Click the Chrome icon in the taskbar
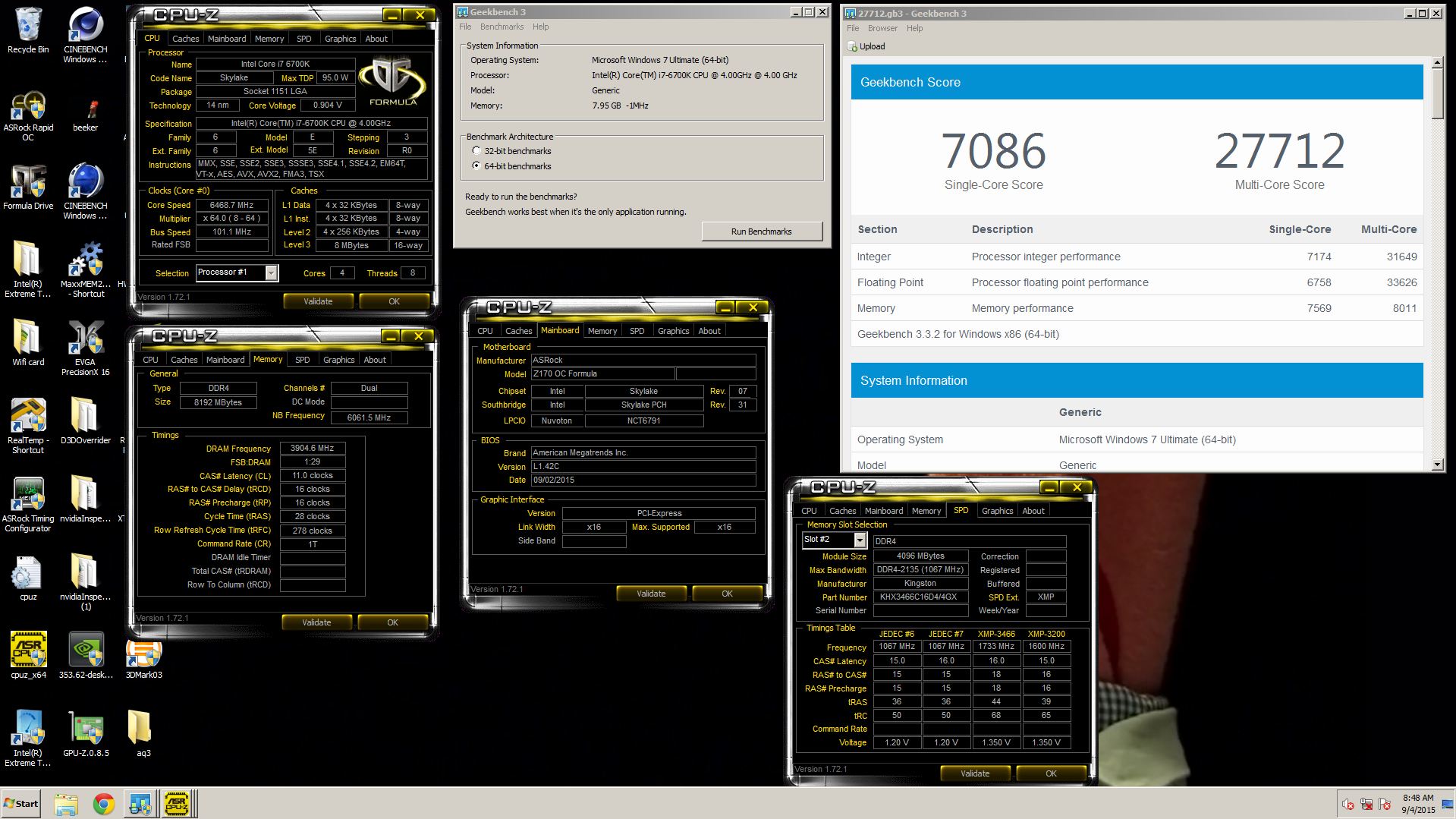The image size is (1456, 819). point(104,805)
